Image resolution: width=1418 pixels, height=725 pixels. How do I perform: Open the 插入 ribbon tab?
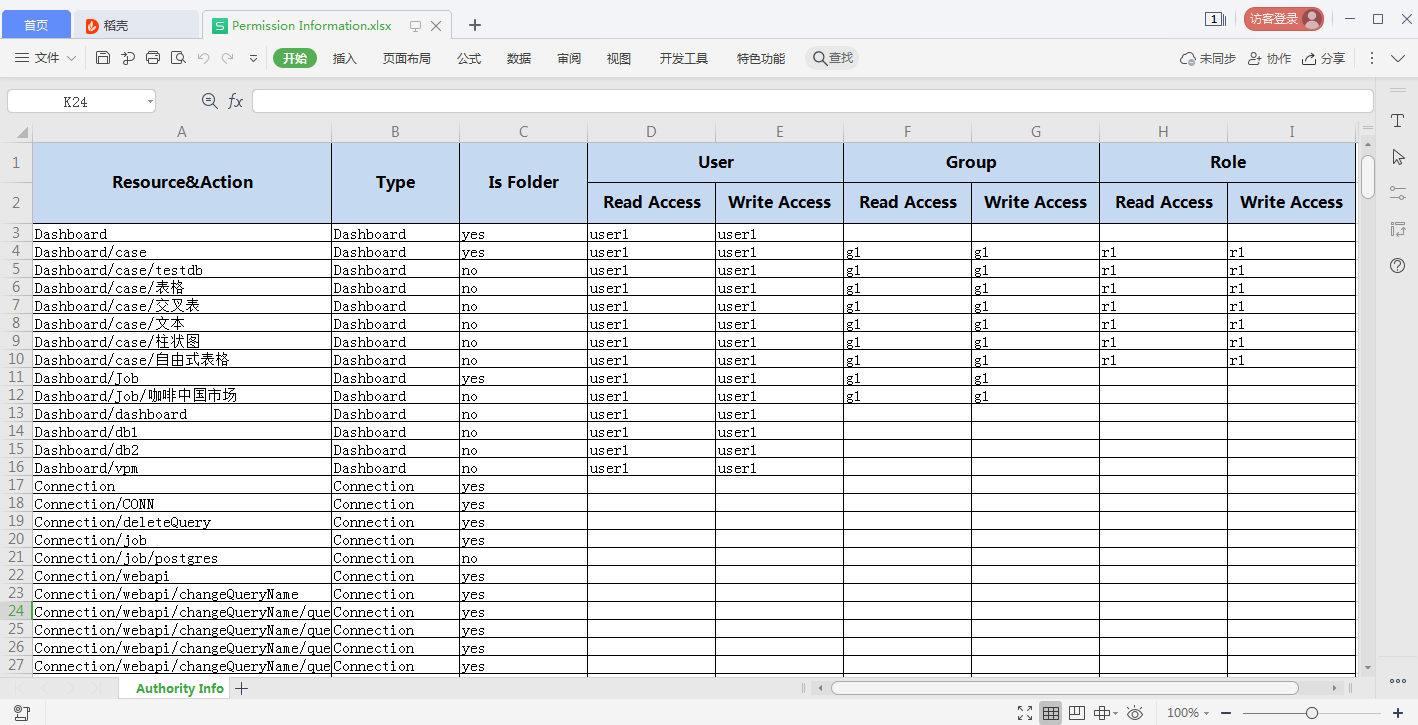(344, 58)
